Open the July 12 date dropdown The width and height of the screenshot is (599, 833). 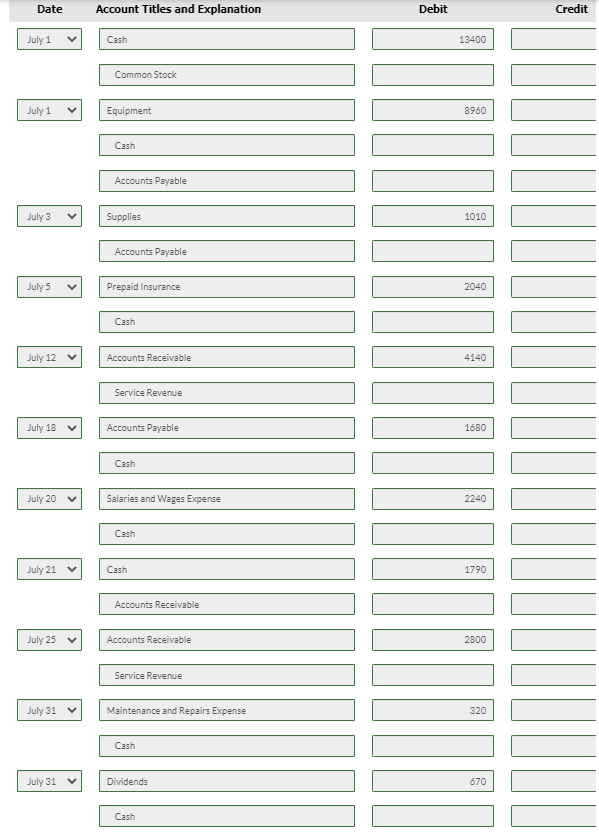tap(49, 357)
